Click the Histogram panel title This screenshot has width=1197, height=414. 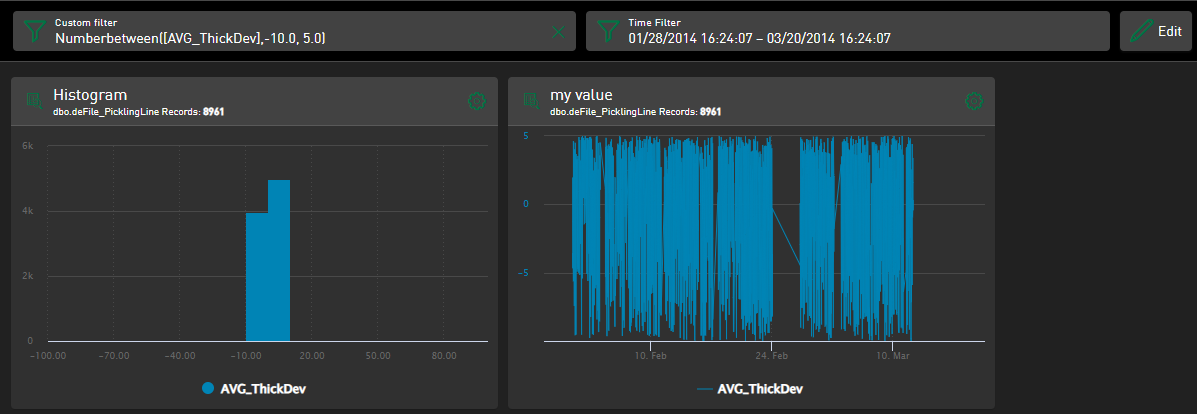[90, 94]
